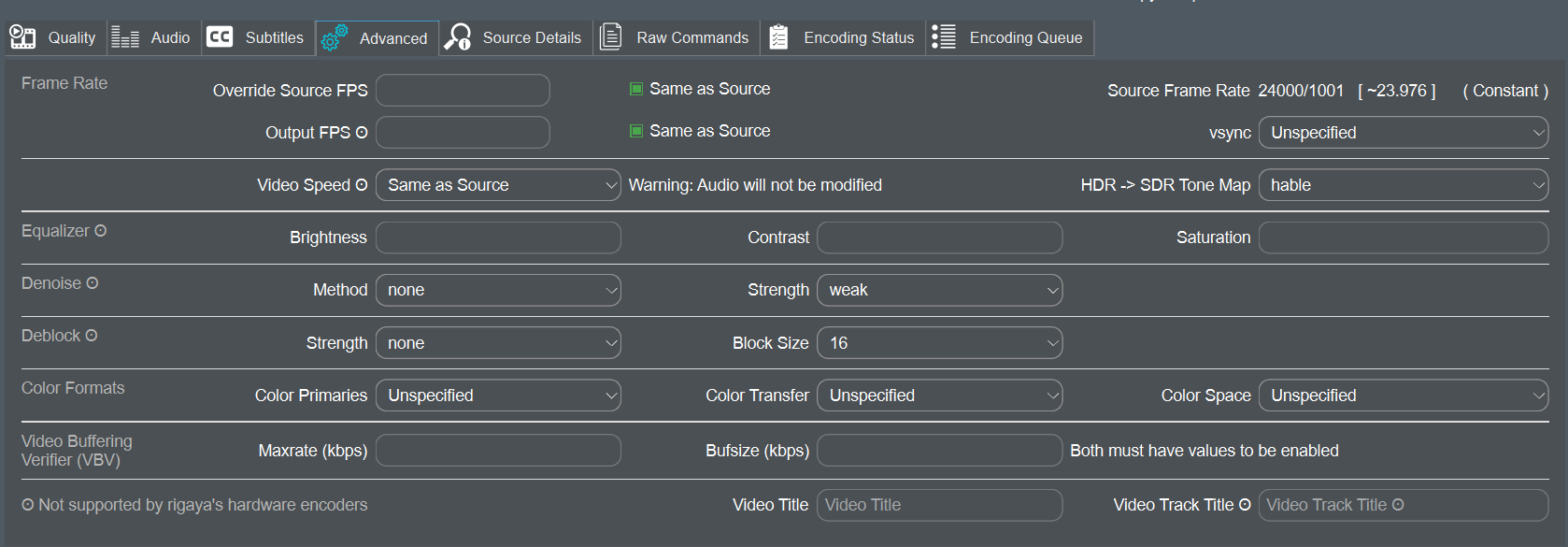Click the Encoding Status clipboard icon

click(x=778, y=37)
